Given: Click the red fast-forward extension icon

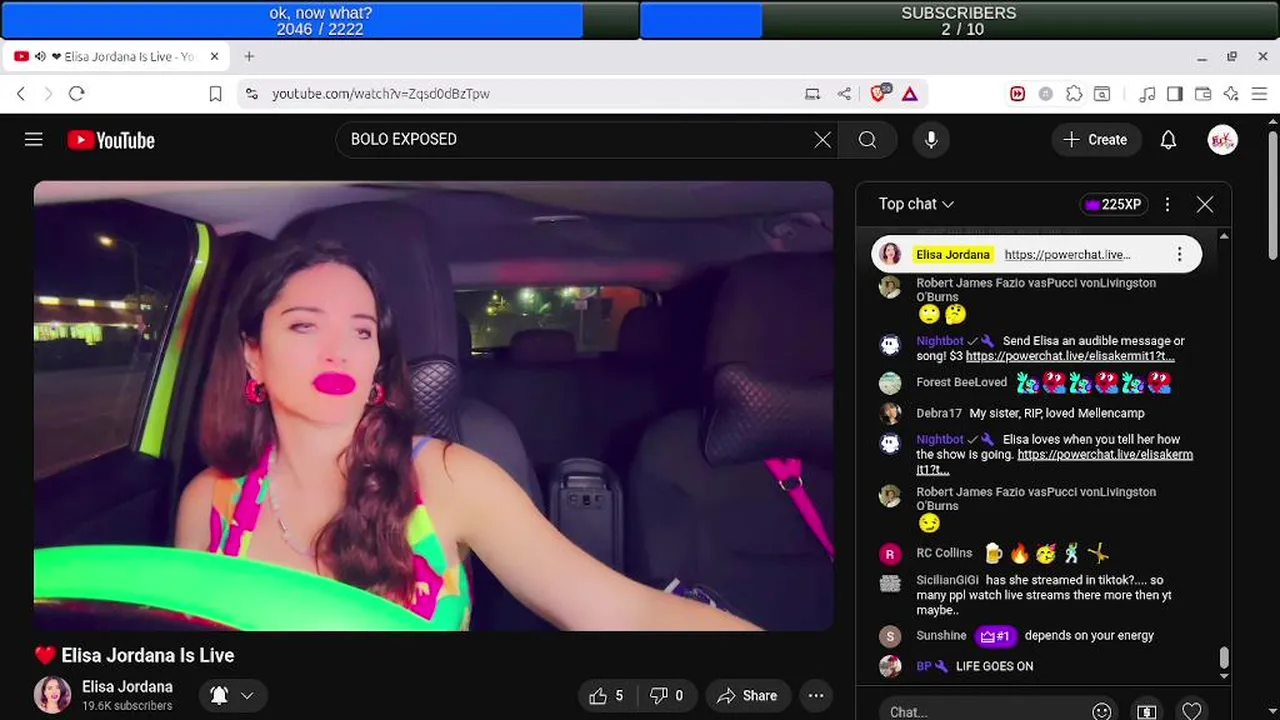Looking at the screenshot, I should [1017, 94].
